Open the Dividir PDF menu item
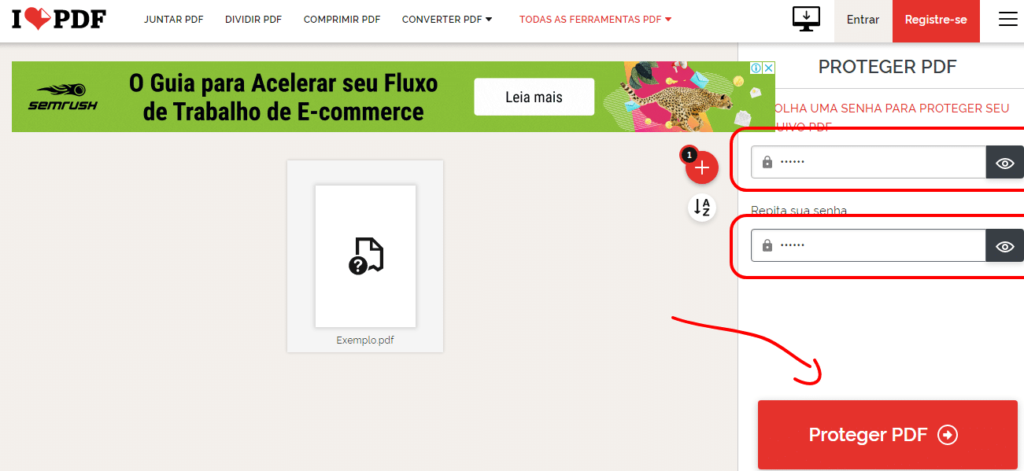This screenshot has height=471, width=1024. 253,20
